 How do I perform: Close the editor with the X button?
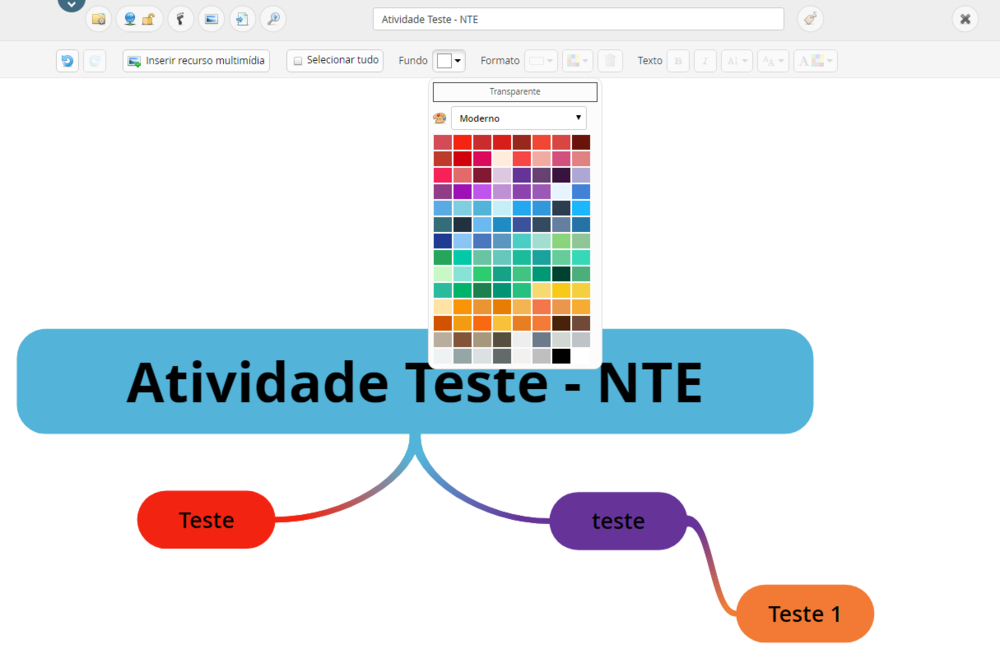(x=965, y=19)
